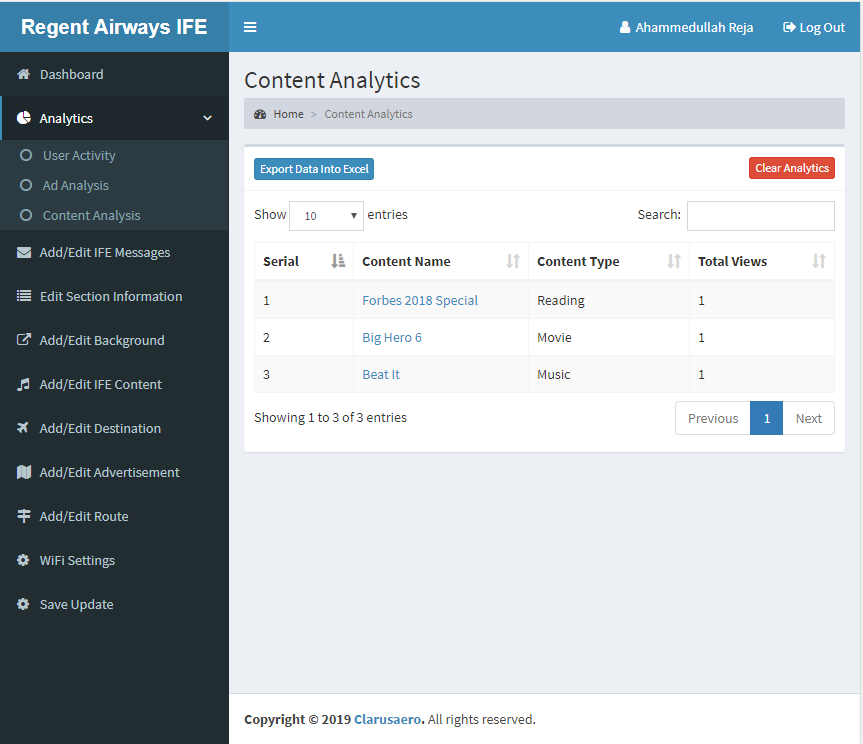Click the map icon for Advertisement
The height and width of the screenshot is (744, 863).
[x=24, y=472]
